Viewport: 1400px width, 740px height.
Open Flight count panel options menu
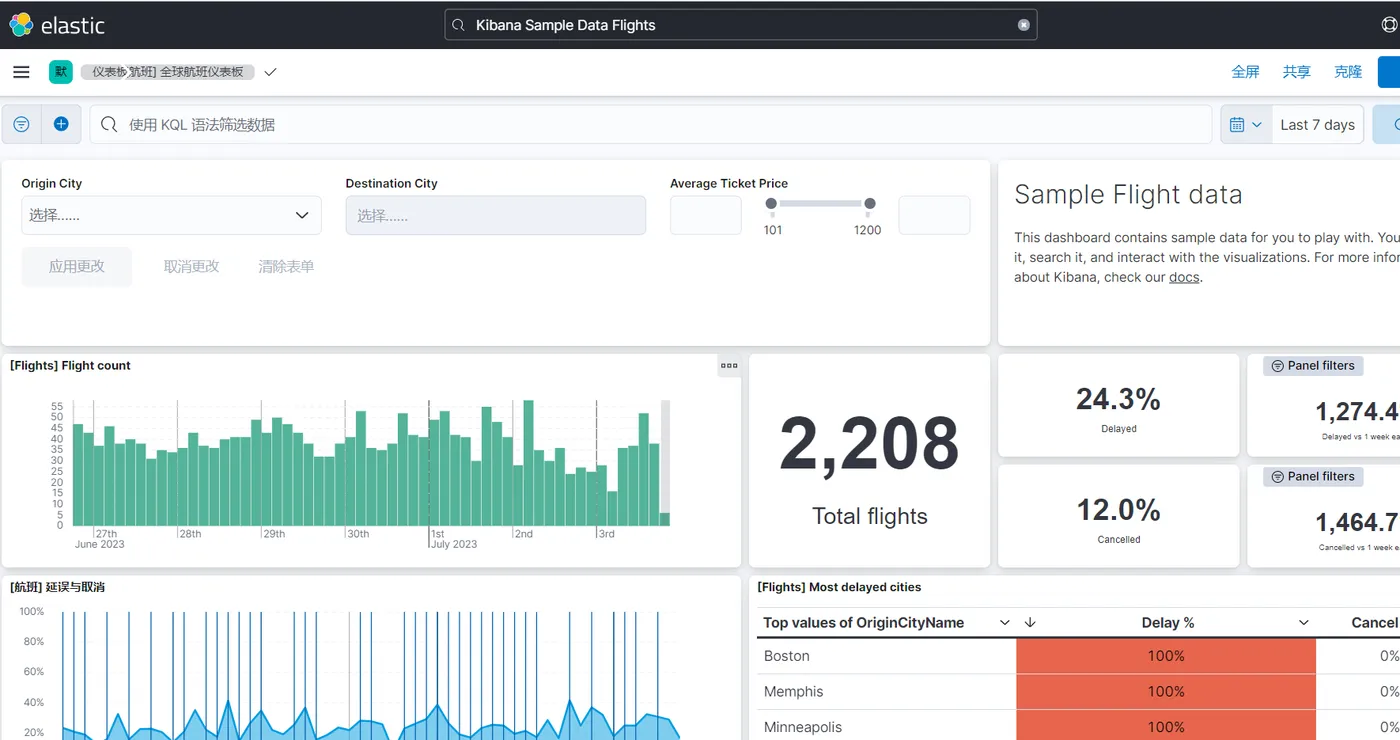pyautogui.click(x=729, y=366)
